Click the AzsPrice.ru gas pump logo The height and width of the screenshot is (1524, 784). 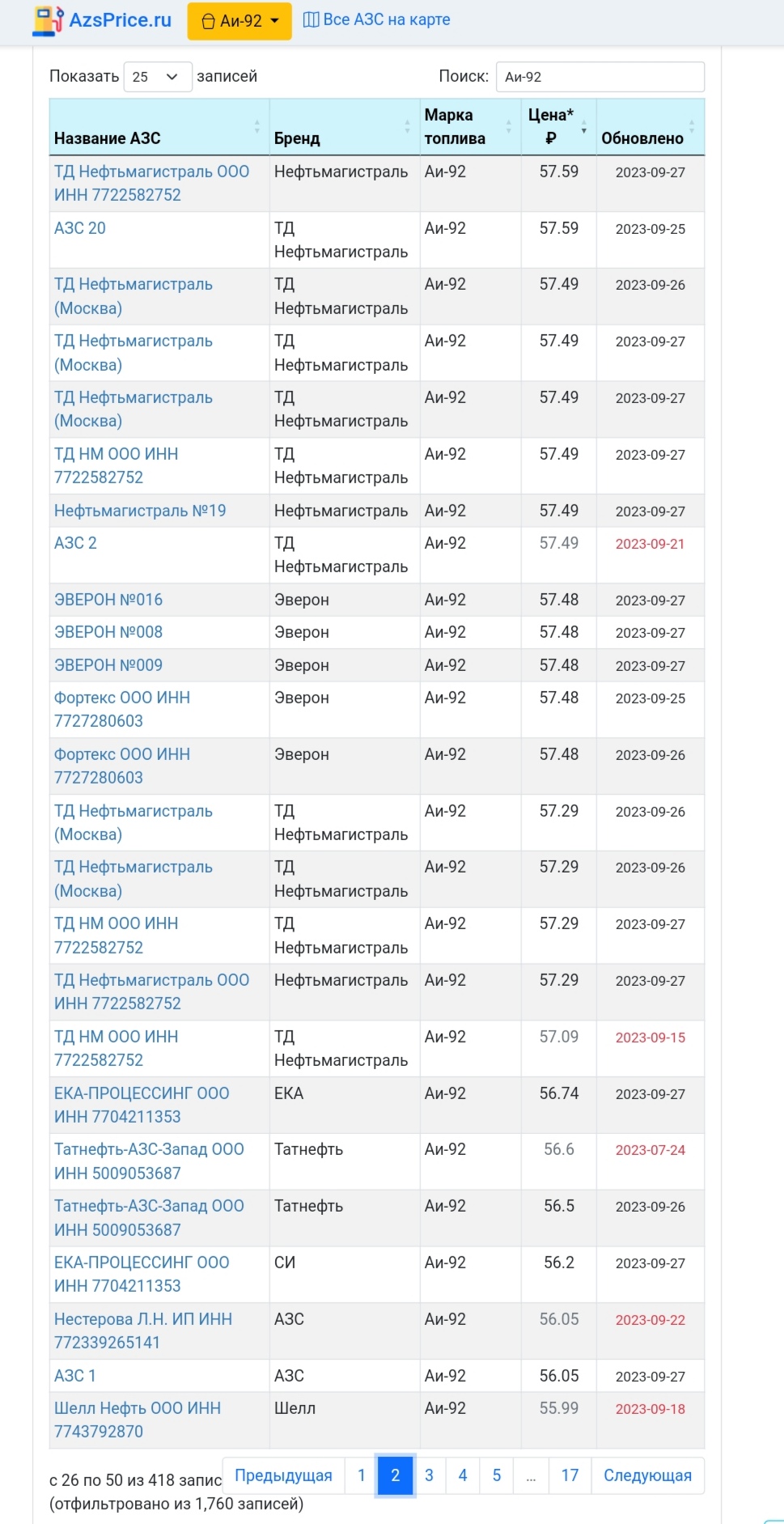click(x=47, y=20)
